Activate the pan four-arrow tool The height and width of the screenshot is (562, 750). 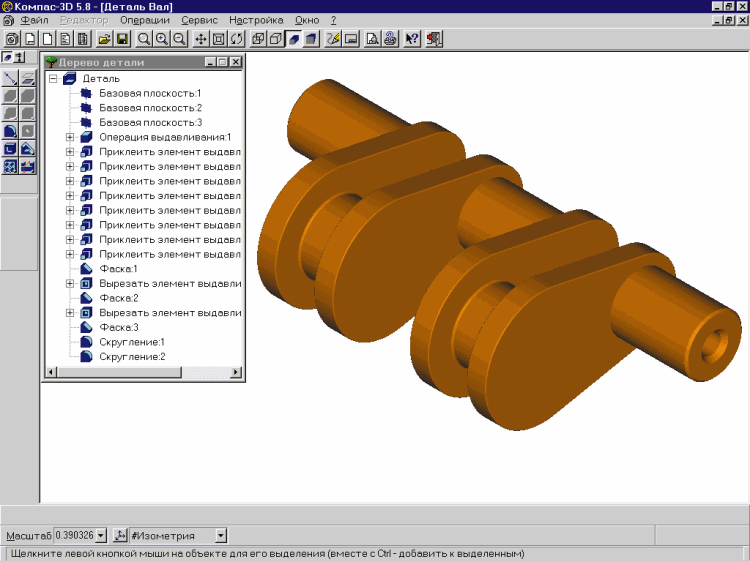200,39
